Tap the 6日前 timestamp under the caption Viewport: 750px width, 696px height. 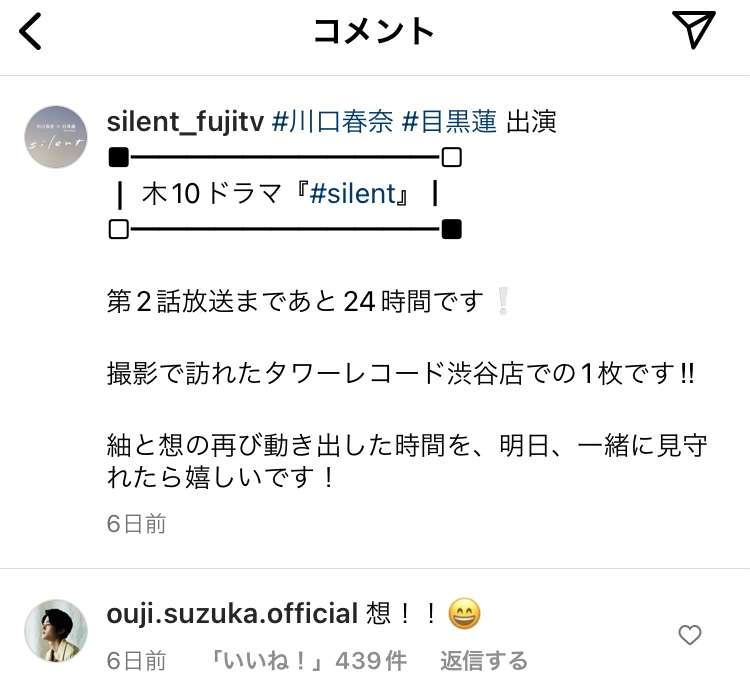click(136, 524)
